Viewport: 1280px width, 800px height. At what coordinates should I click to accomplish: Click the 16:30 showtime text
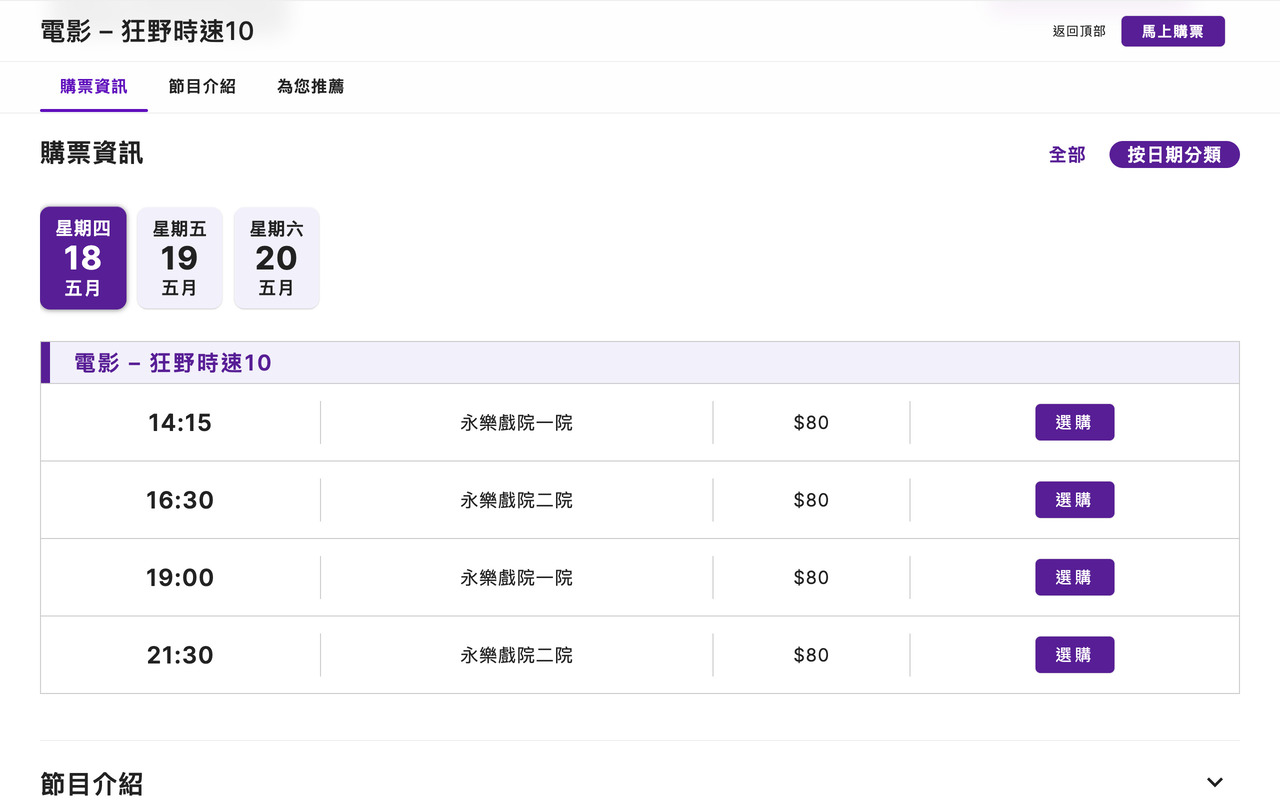pyautogui.click(x=180, y=500)
